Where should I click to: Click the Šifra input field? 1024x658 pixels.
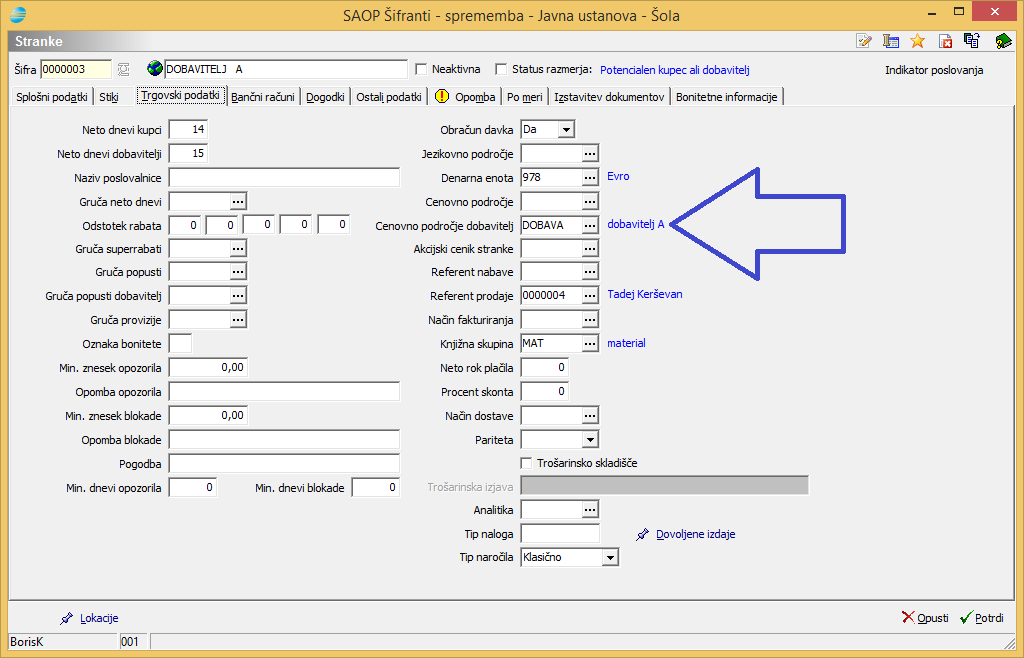pos(76,69)
